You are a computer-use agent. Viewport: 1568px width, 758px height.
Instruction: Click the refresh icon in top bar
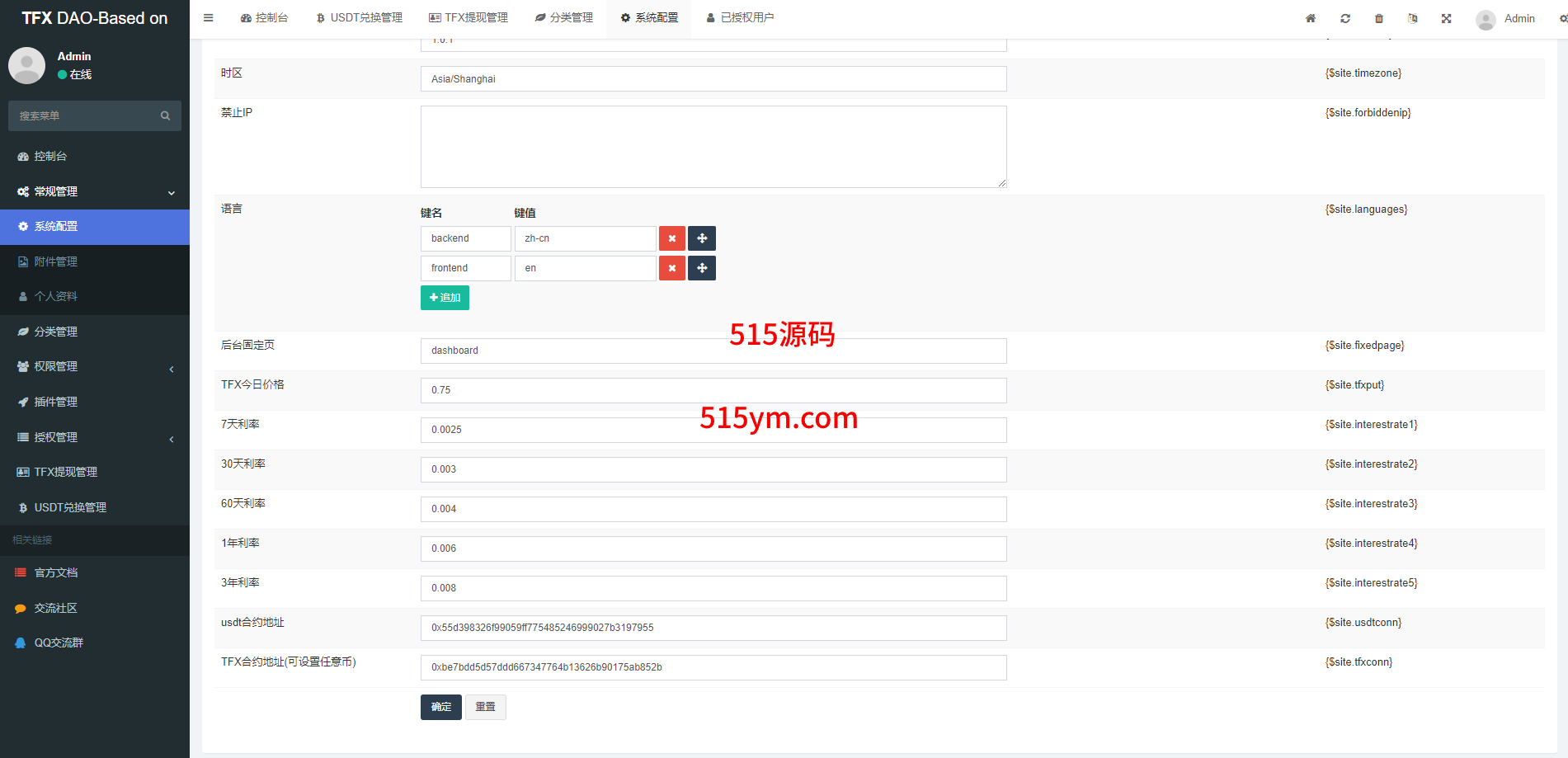(1344, 18)
